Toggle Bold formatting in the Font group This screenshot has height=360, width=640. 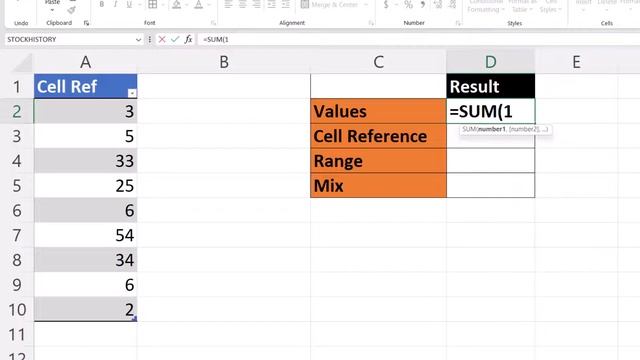102,5
